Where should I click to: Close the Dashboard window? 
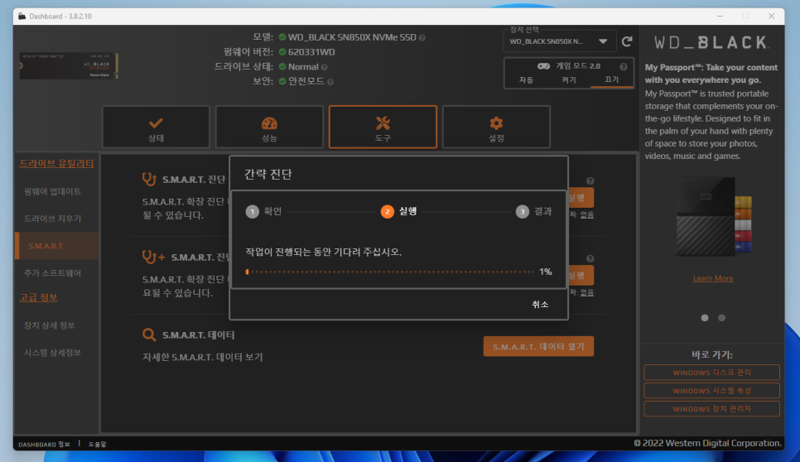click(x=771, y=16)
